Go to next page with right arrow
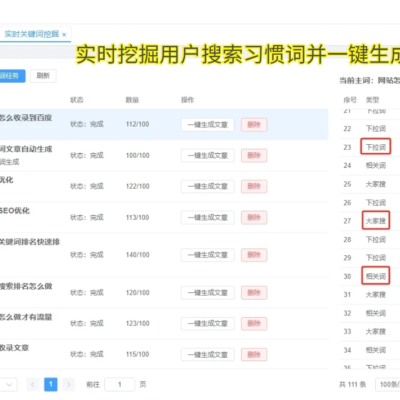This screenshot has width=400, height=400. [x=69, y=384]
